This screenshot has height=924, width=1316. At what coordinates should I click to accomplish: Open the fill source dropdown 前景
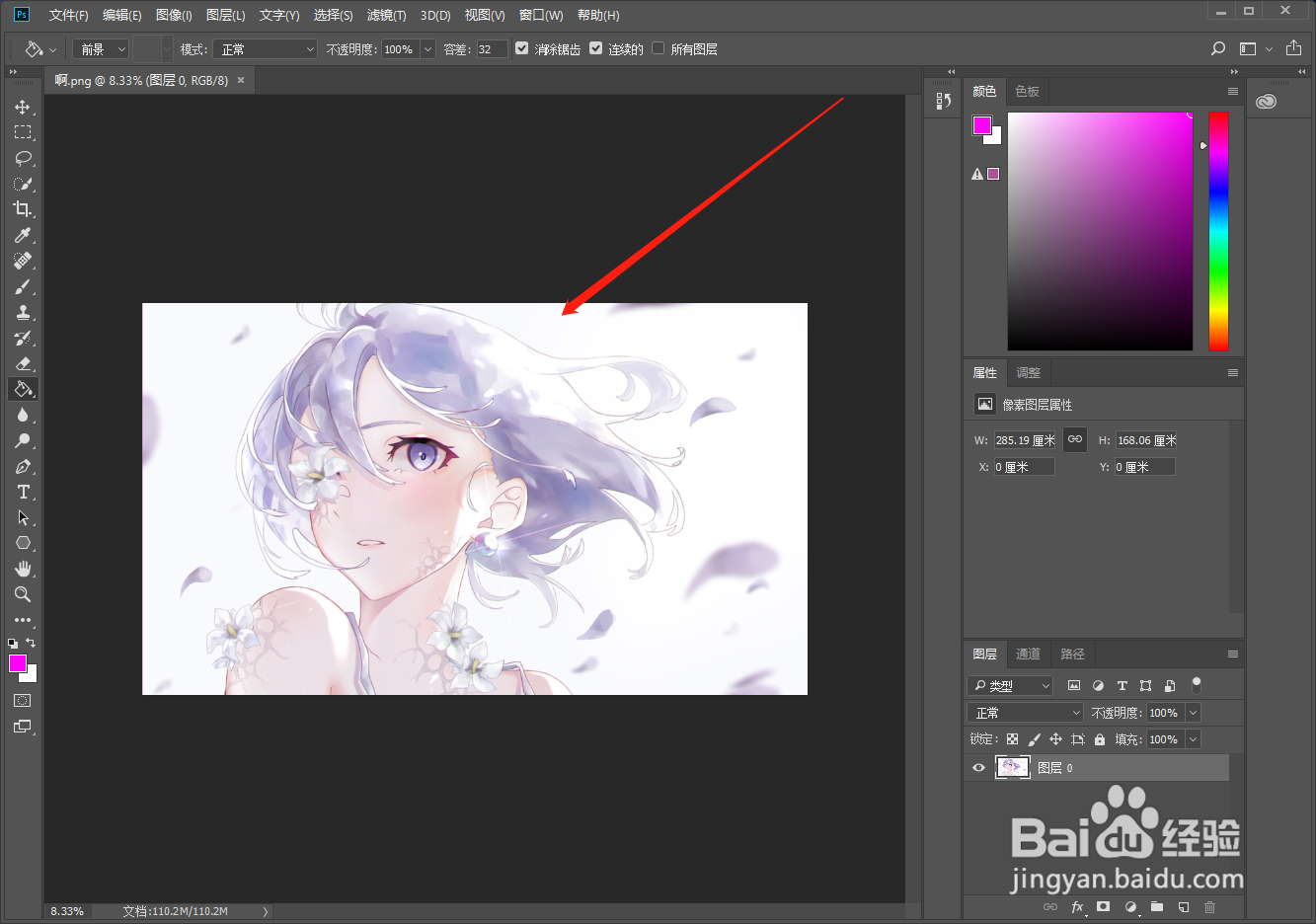click(101, 48)
